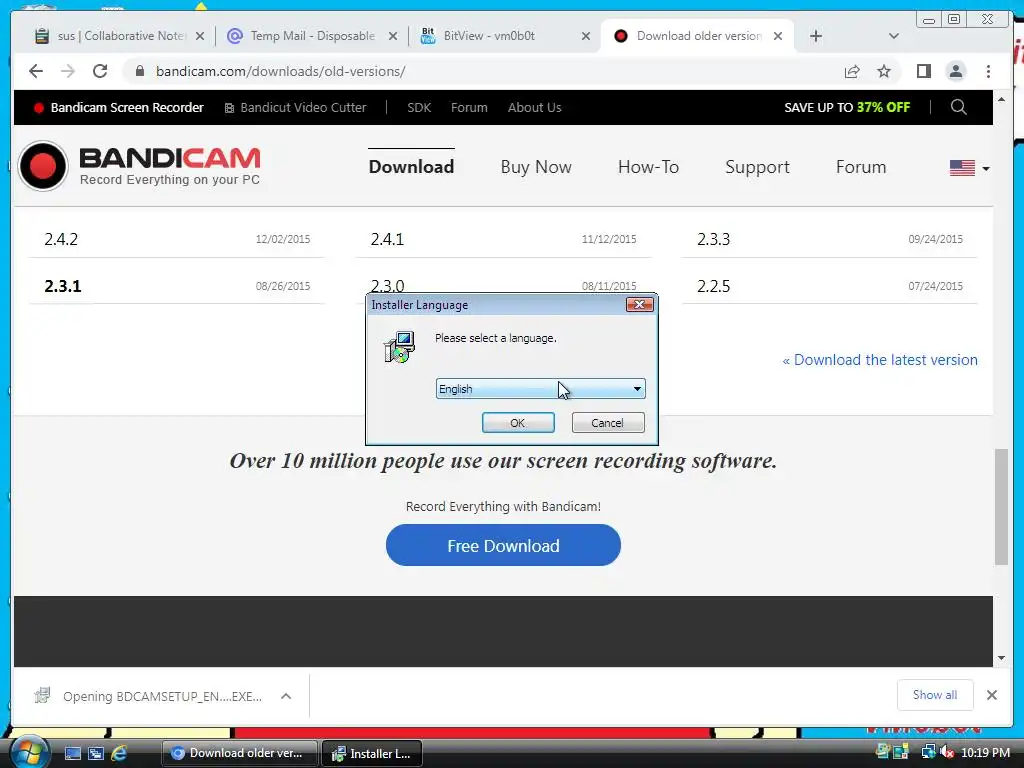Click the muted volume tray icon

click(x=946, y=752)
